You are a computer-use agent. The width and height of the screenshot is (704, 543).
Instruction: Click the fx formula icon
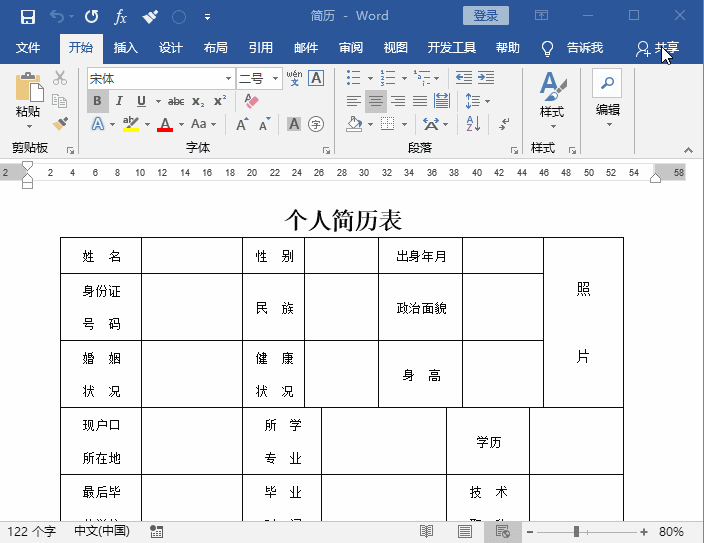[120, 17]
